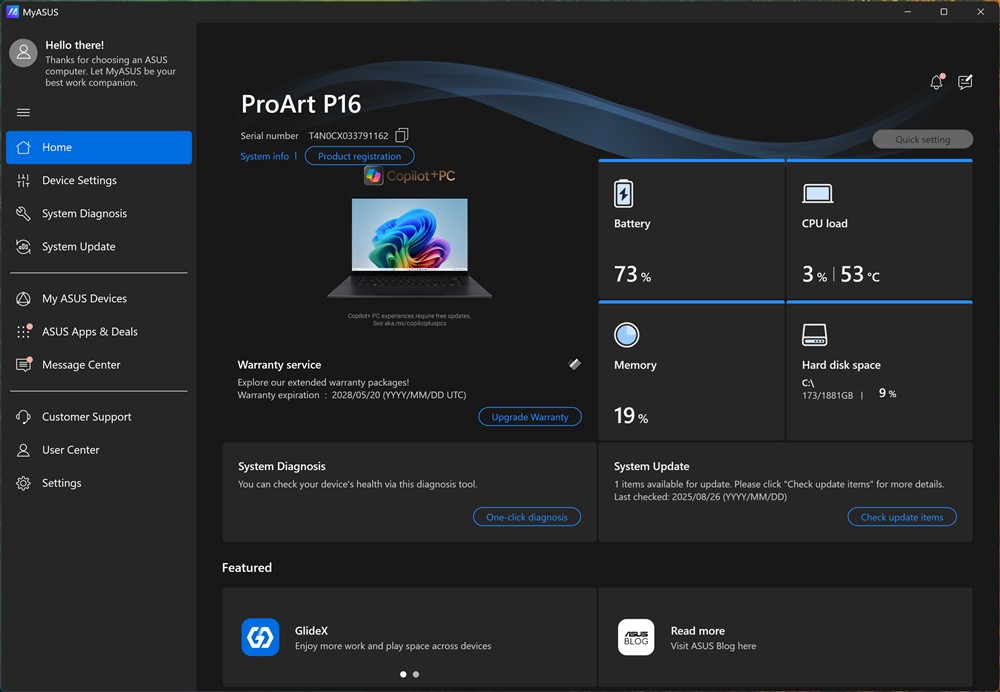
Task: Copy the serial number with copy icon
Action: [402, 135]
